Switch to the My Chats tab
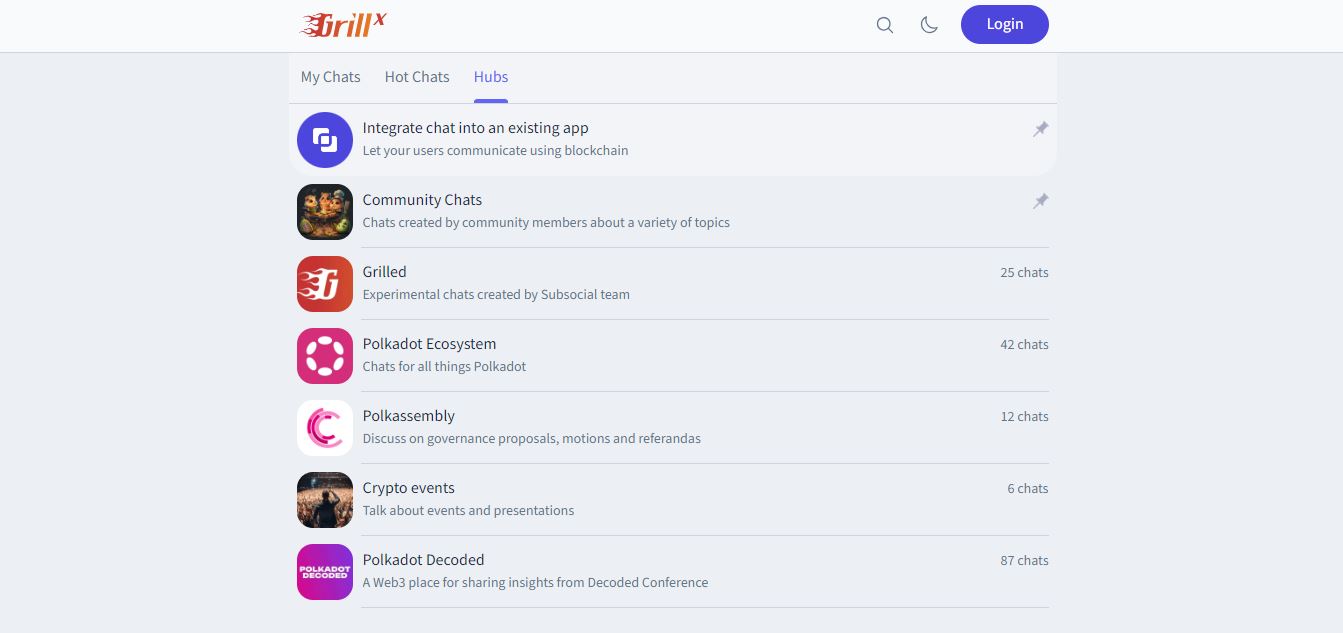 330,77
